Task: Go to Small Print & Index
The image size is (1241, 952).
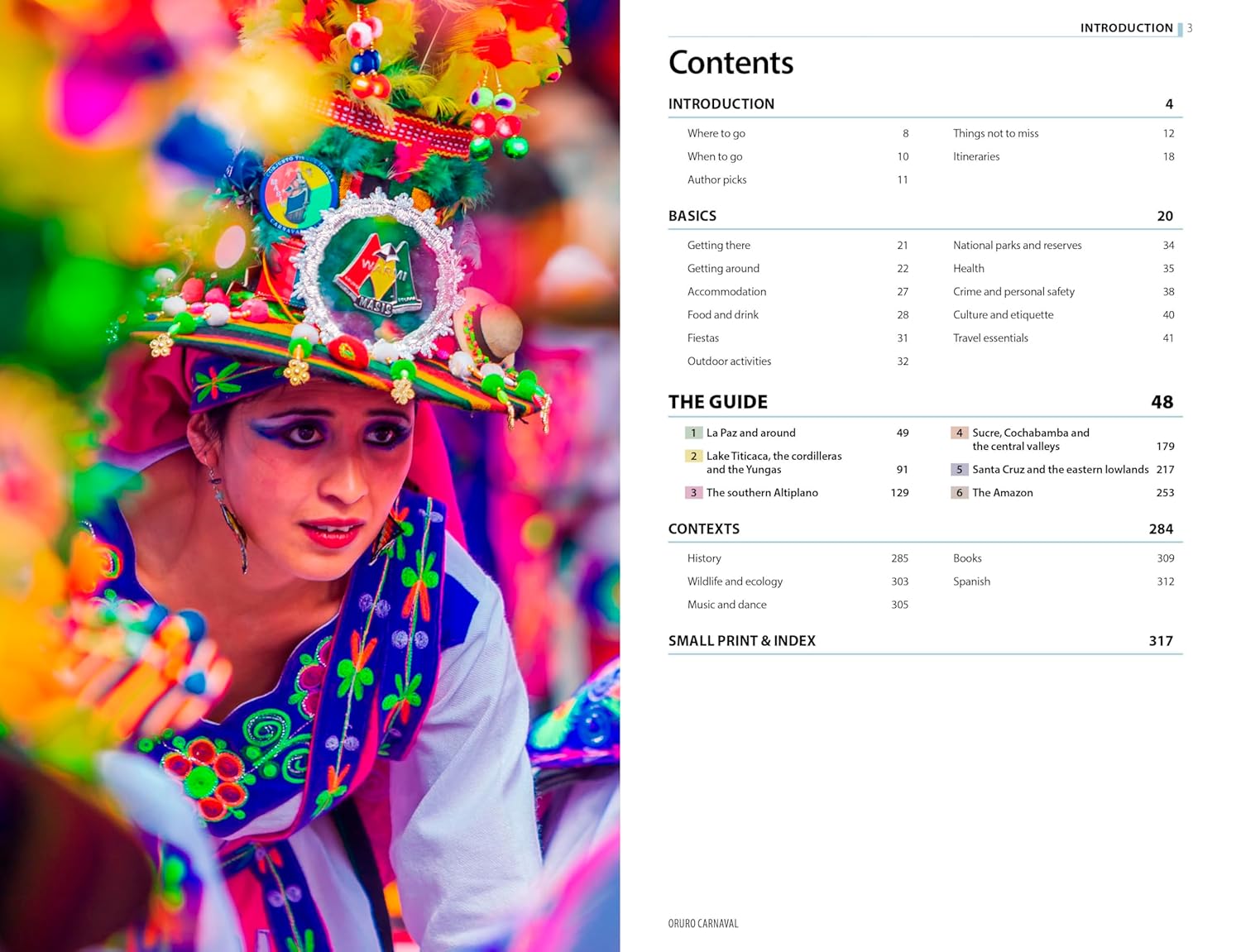Action: tap(742, 641)
